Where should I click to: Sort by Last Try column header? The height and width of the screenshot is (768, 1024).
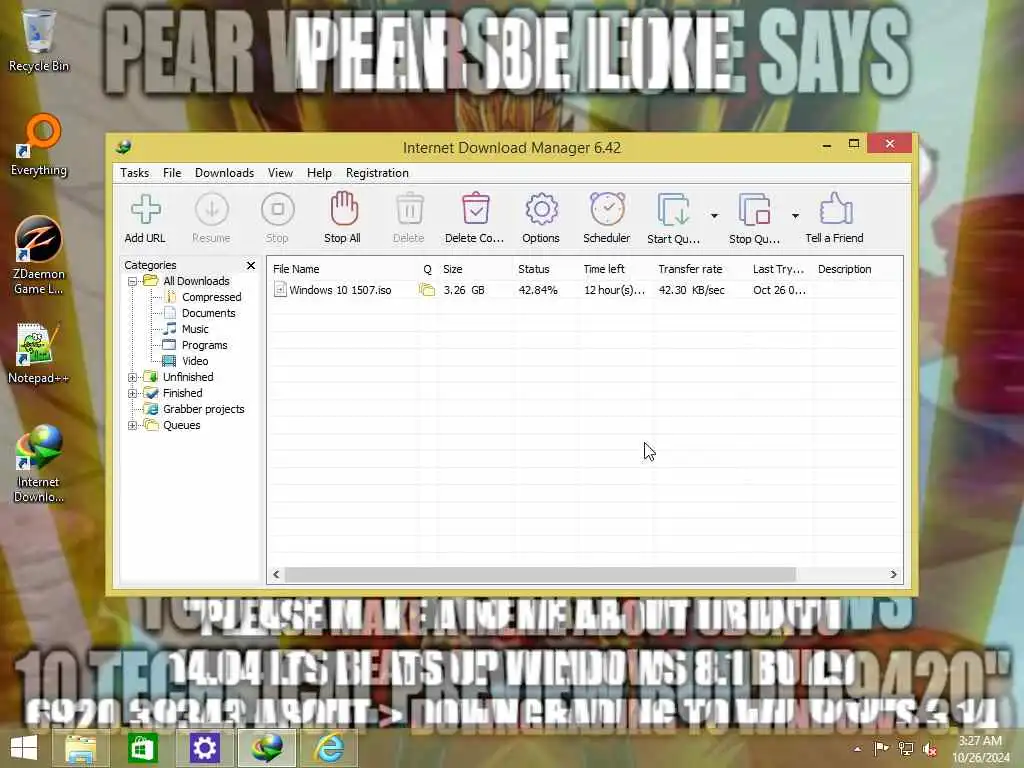click(x=778, y=269)
